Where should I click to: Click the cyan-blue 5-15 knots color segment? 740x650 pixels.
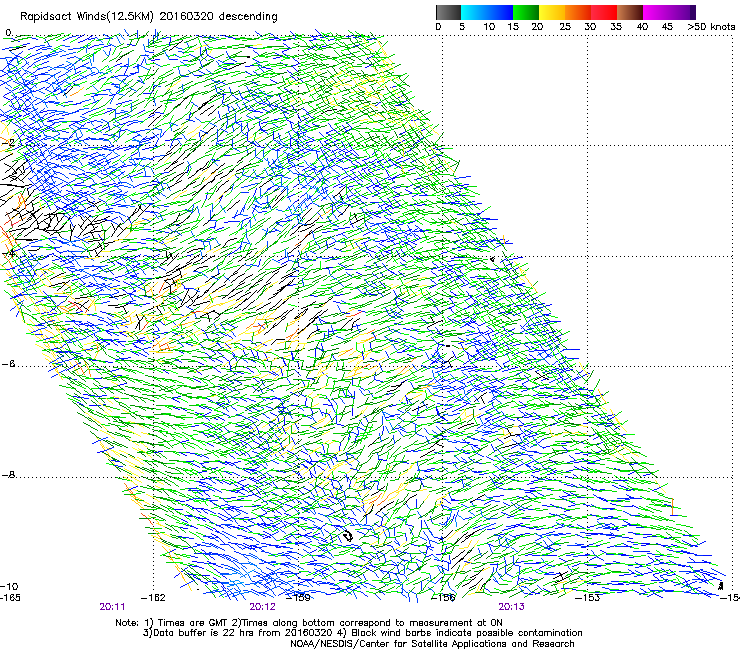[x=487, y=12]
